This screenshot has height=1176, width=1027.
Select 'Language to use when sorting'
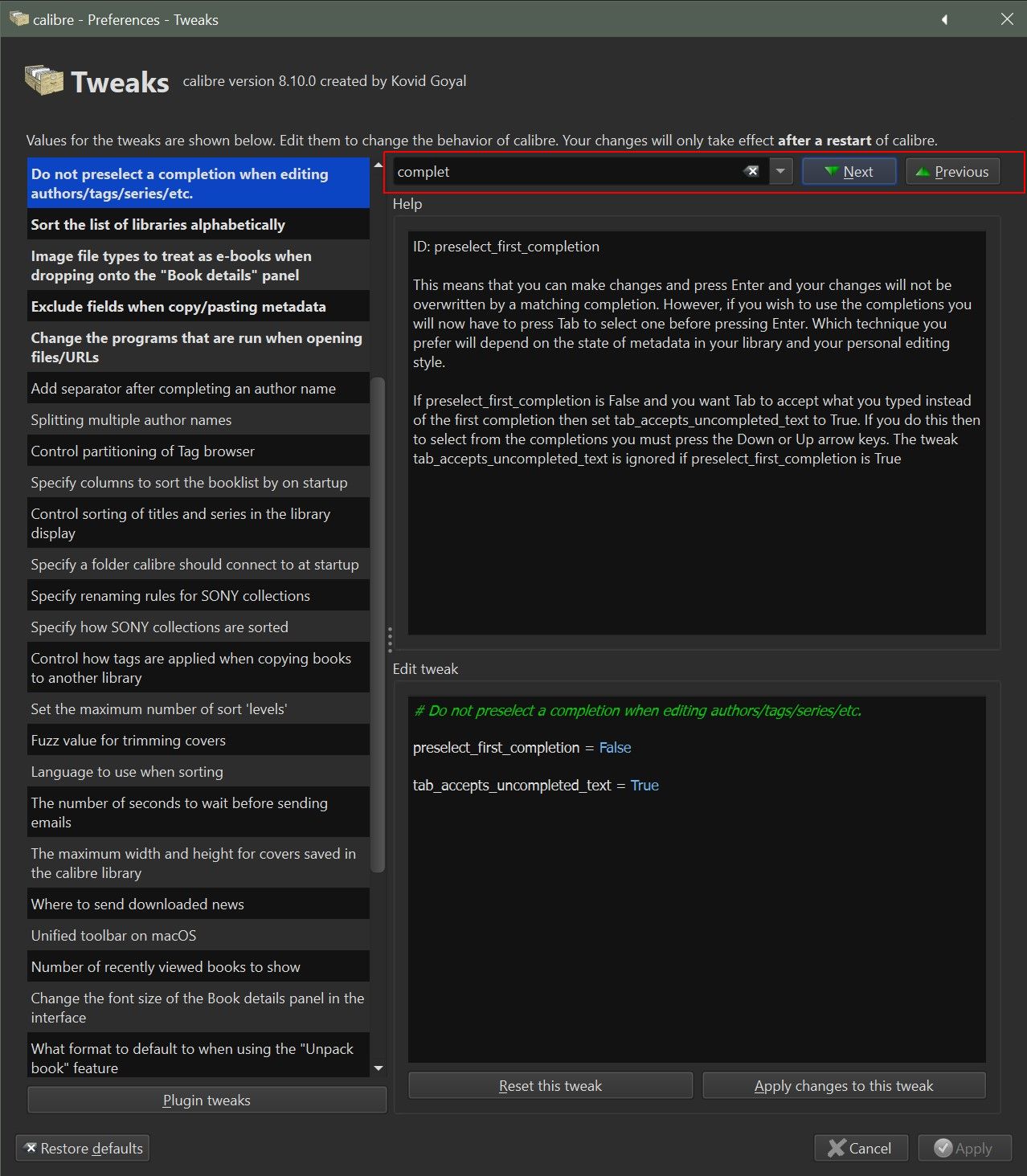pos(198,772)
